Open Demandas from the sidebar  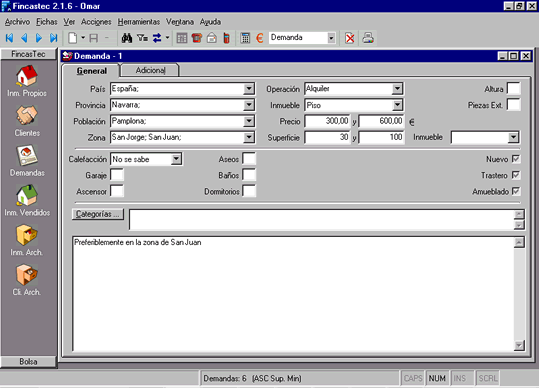(27, 161)
